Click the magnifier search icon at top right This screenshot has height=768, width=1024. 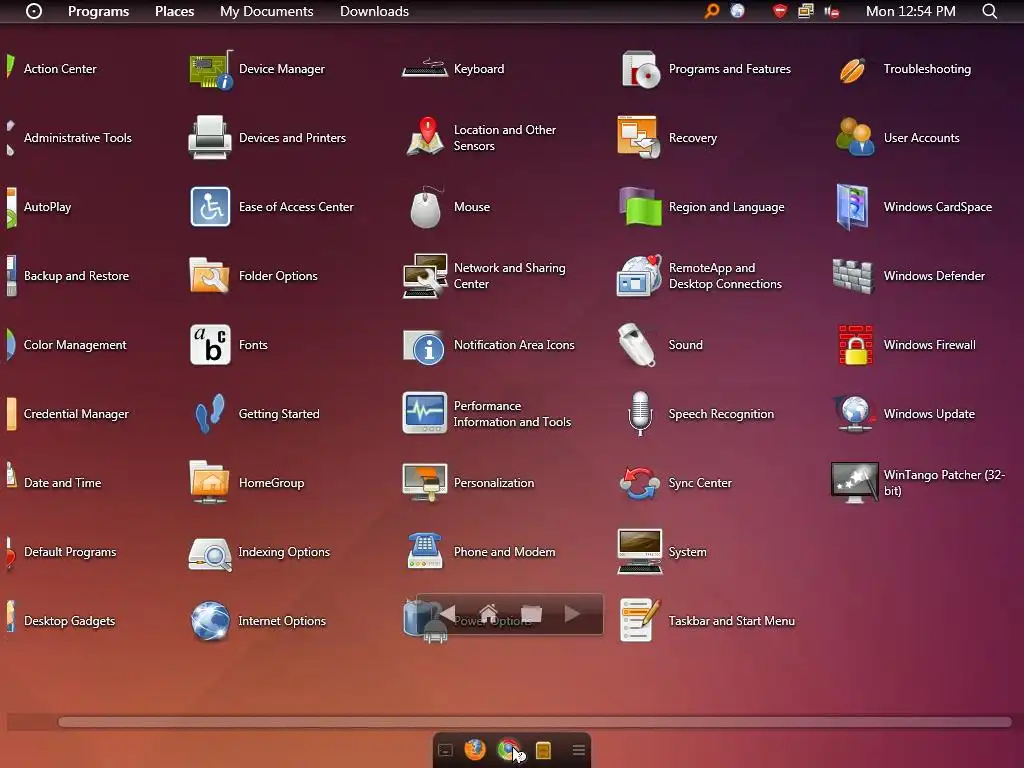tap(989, 11)
